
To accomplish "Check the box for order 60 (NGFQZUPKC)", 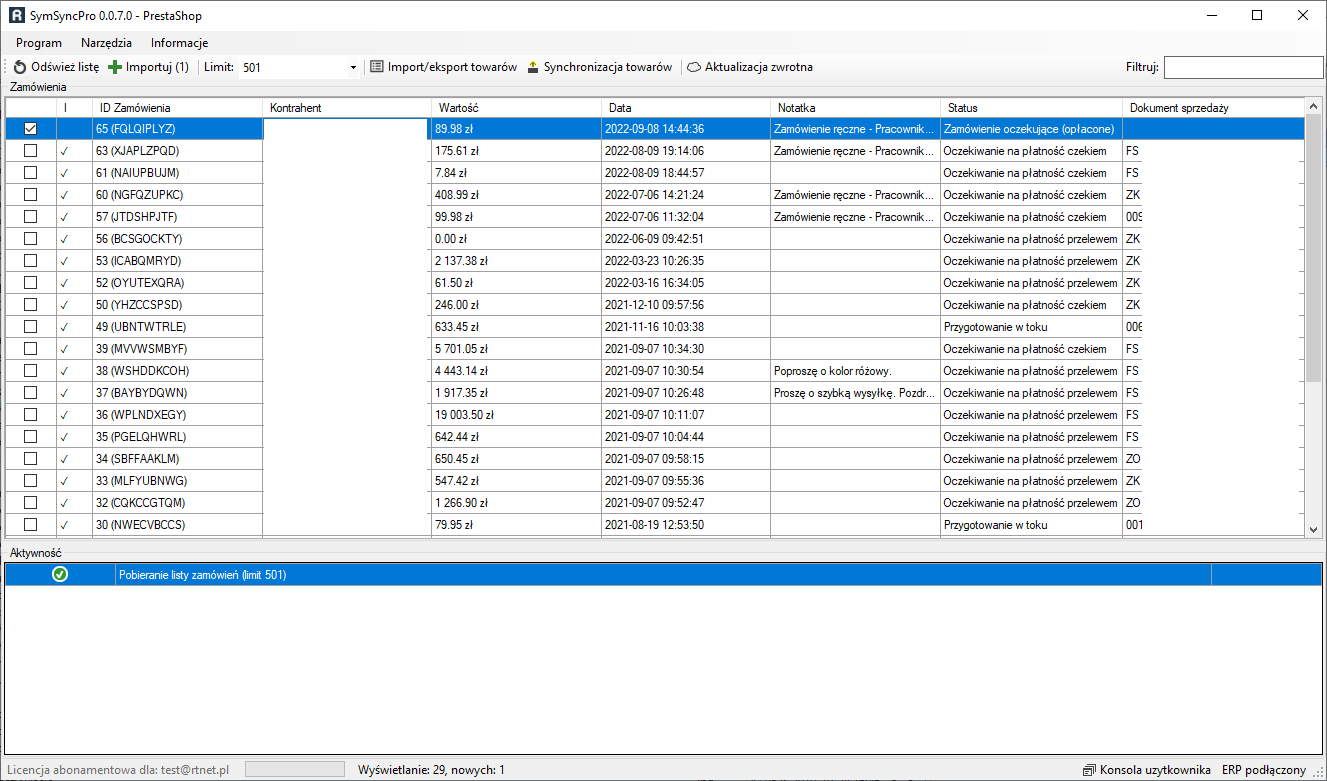I will pyautogui.click(x=31, y=195).
